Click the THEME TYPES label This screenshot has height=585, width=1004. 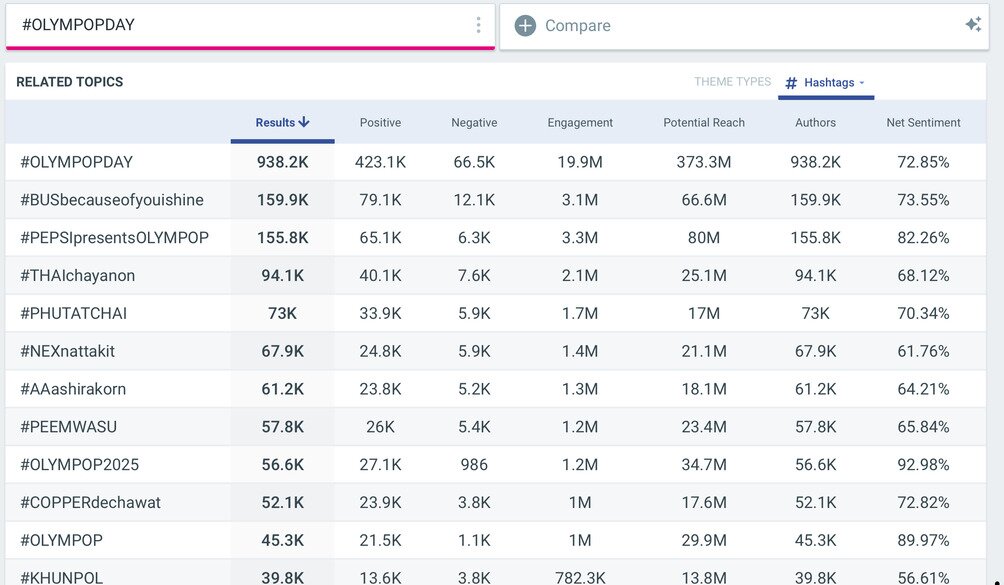click(733, 82)
